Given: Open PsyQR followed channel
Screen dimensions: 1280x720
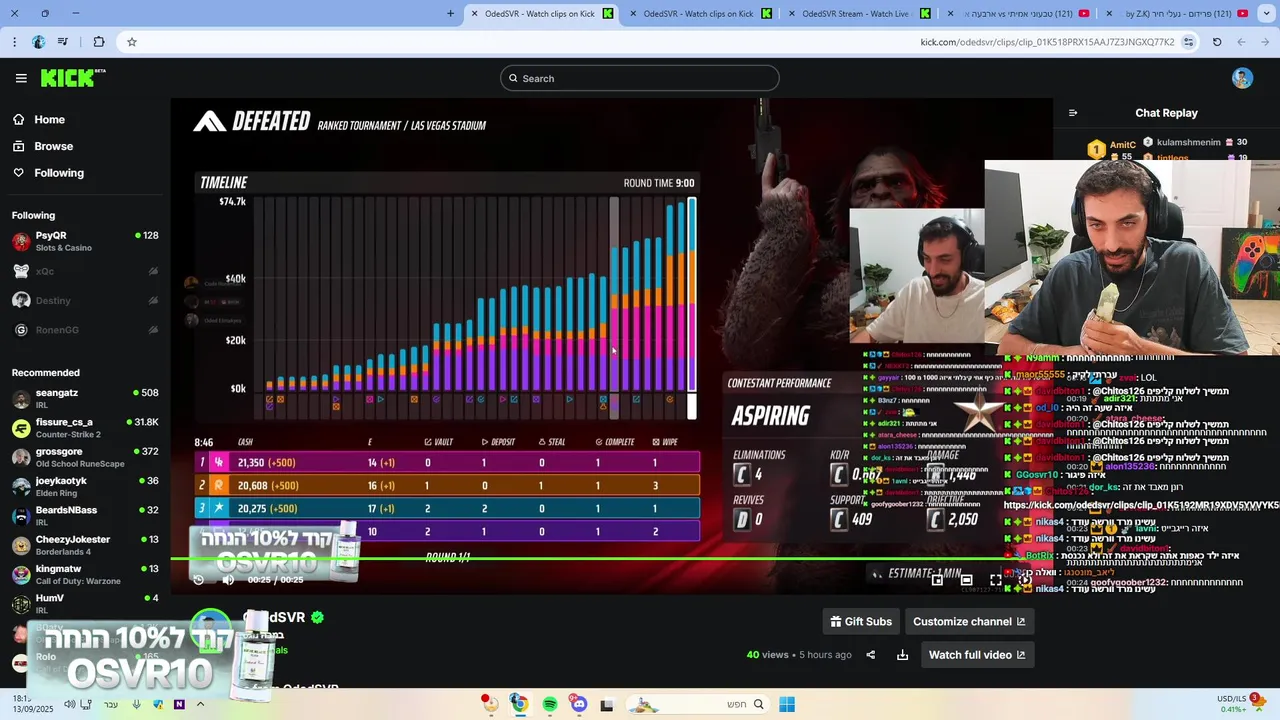Looking at the screenshot, I should pos(85,241).
